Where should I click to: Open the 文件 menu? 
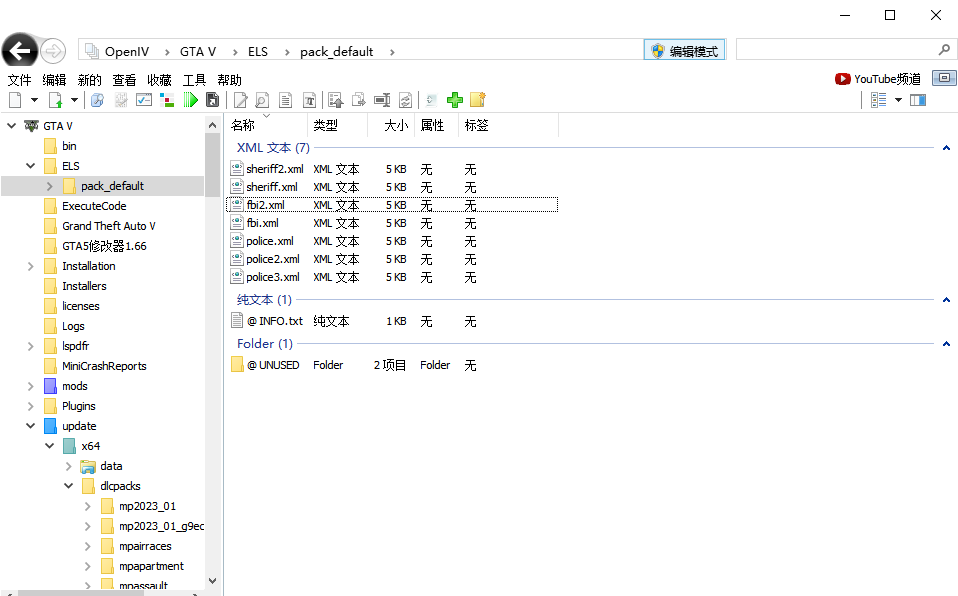point(20,80)
